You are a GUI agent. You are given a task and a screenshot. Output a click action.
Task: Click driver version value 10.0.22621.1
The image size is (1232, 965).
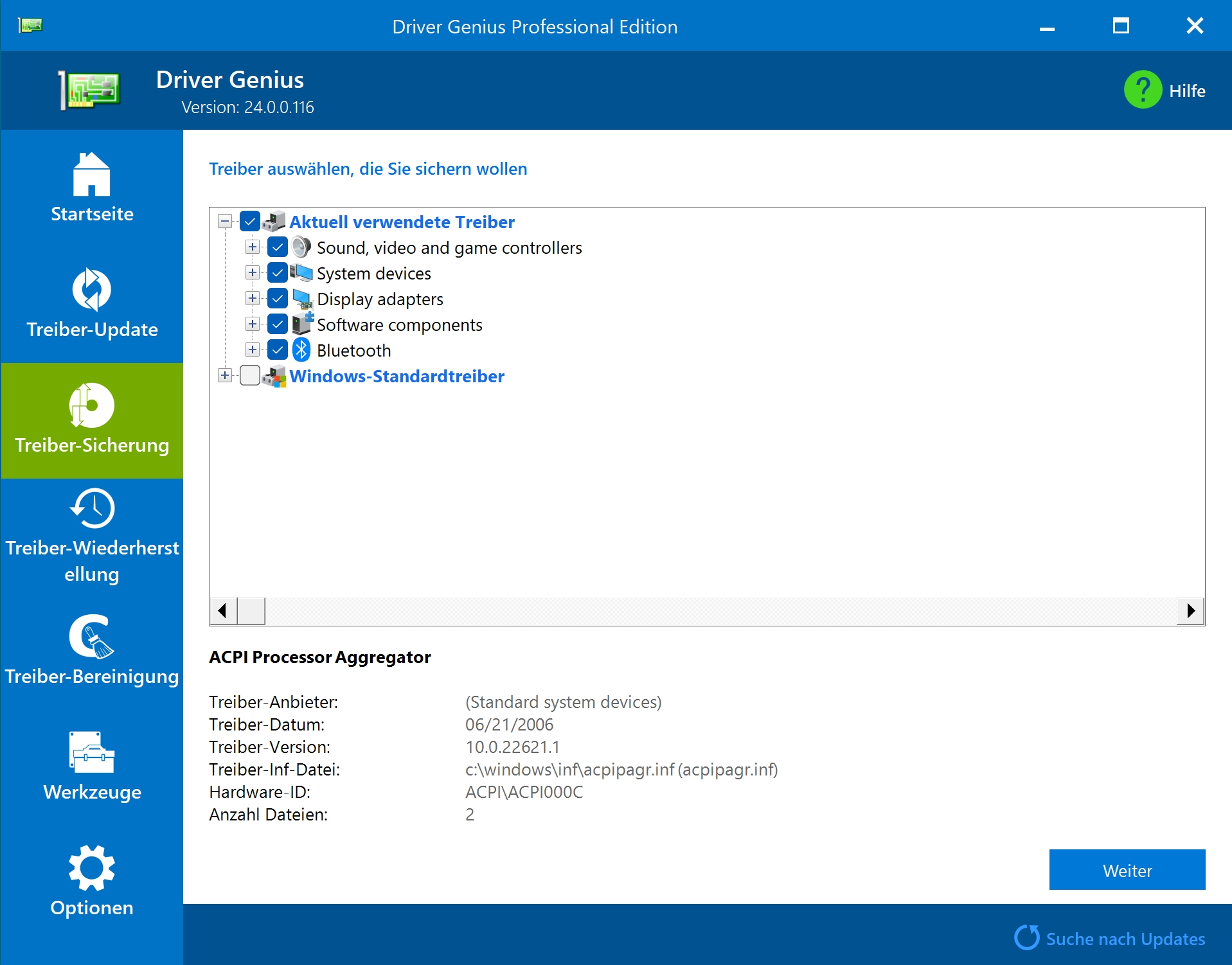pyautogui.click(x=512, y=747)
